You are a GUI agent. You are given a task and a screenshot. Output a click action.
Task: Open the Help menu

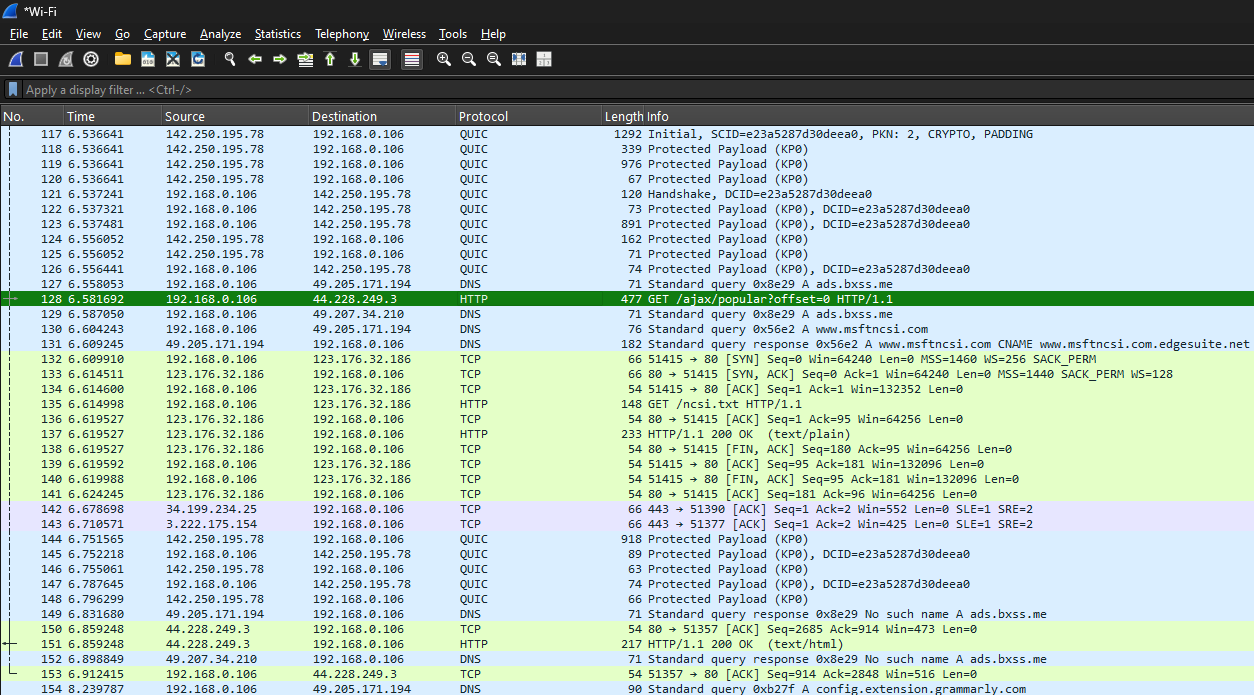click(x=494, y=34)
